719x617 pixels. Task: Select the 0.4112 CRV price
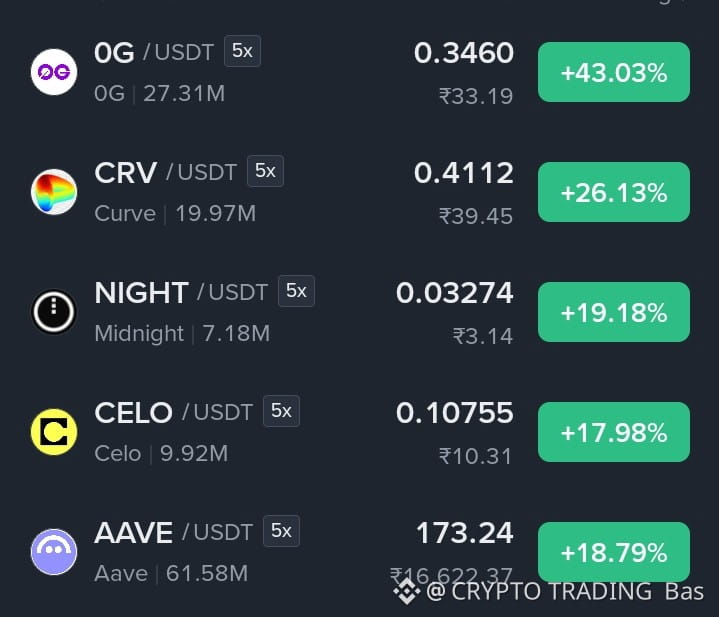tap(464, 173)
